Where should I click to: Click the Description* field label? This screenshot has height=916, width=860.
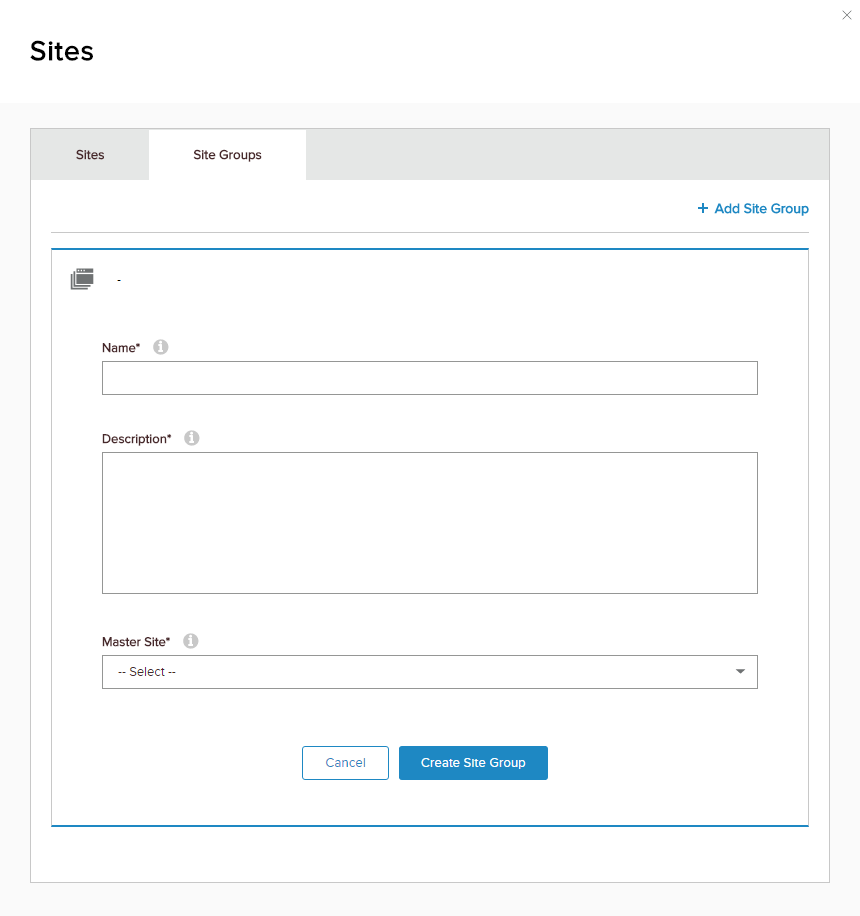137,439
